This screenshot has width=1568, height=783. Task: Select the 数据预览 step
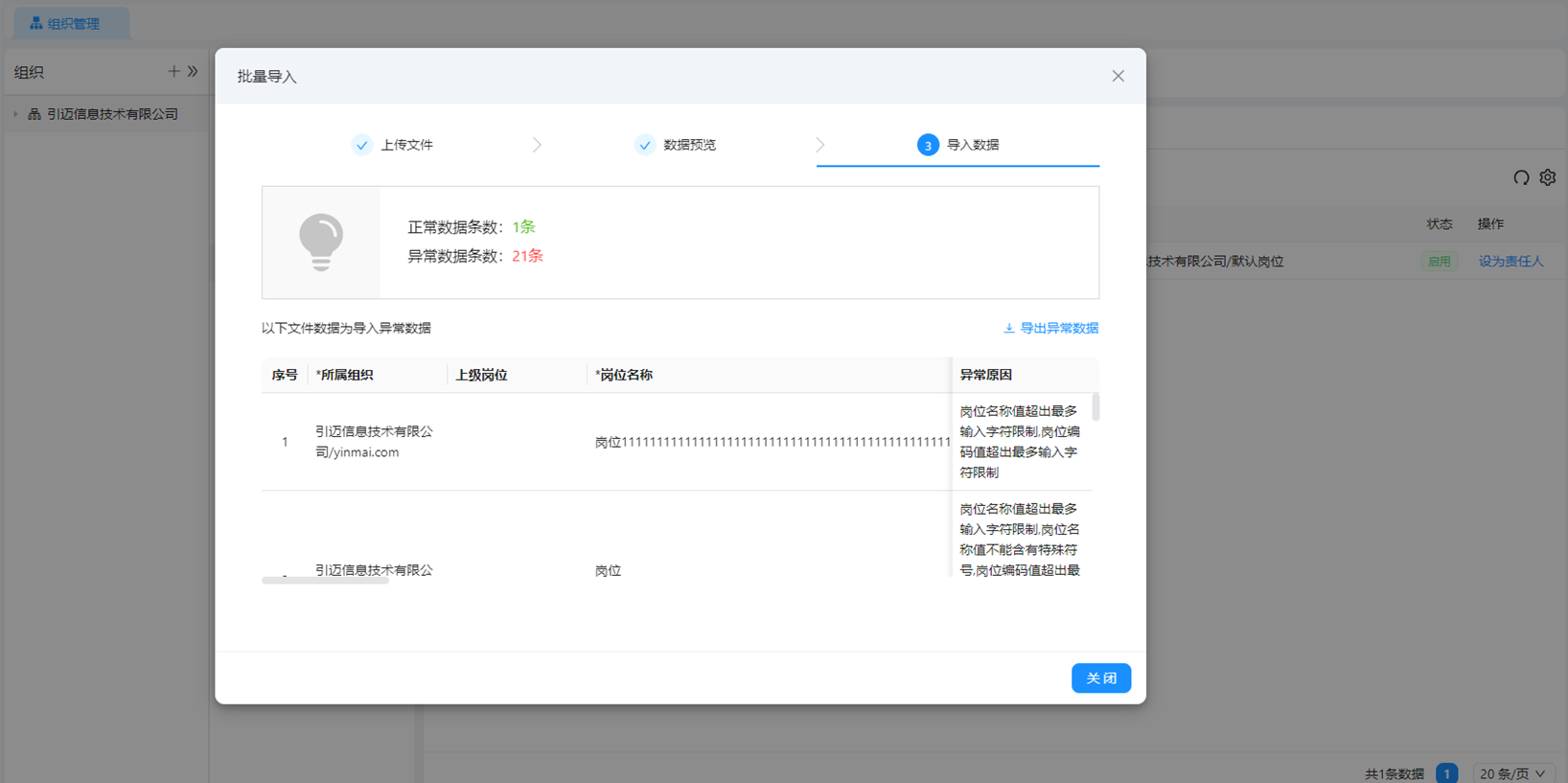(689, 145)
